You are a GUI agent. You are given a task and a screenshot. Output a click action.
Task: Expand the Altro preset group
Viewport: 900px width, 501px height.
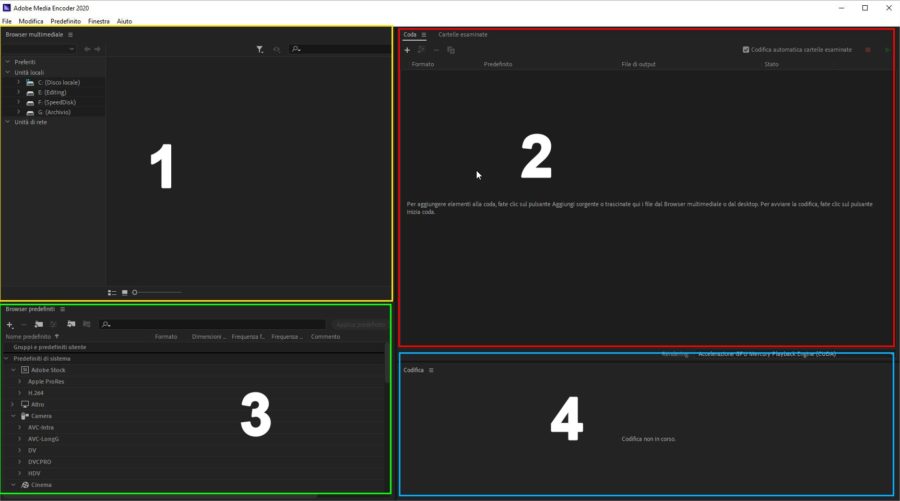(x=13, y=405)
